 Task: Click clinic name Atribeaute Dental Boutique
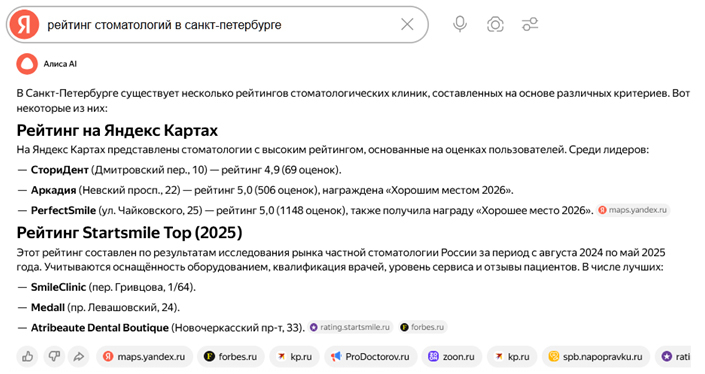[100, 328]
